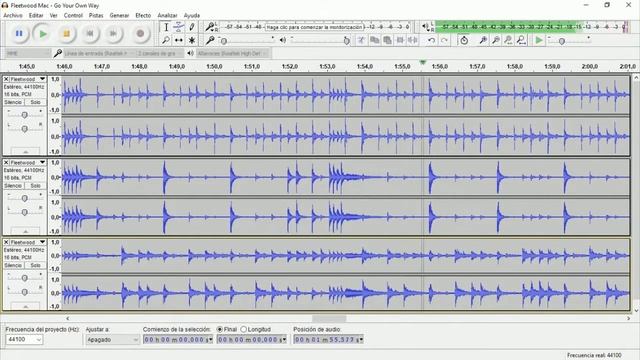Click the Zoom In icon

click(x=483, y=40)
